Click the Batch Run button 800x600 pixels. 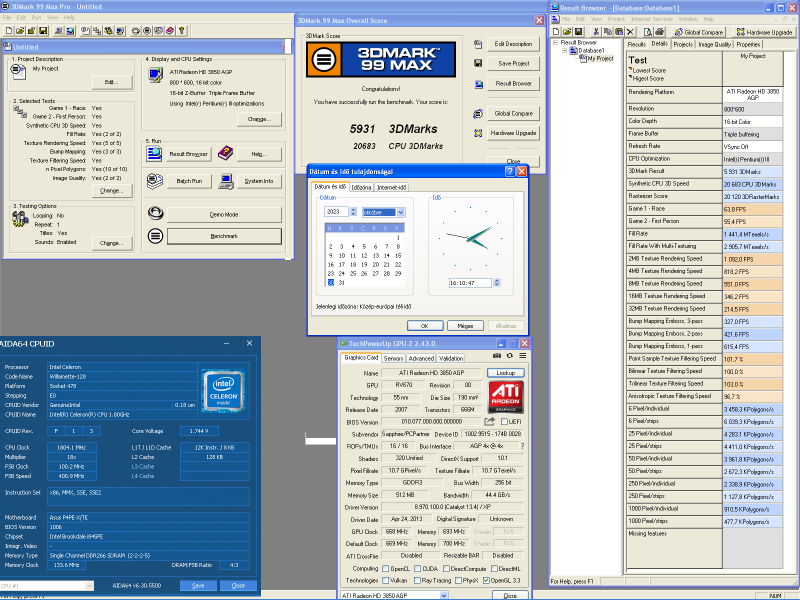click(189, 181)
